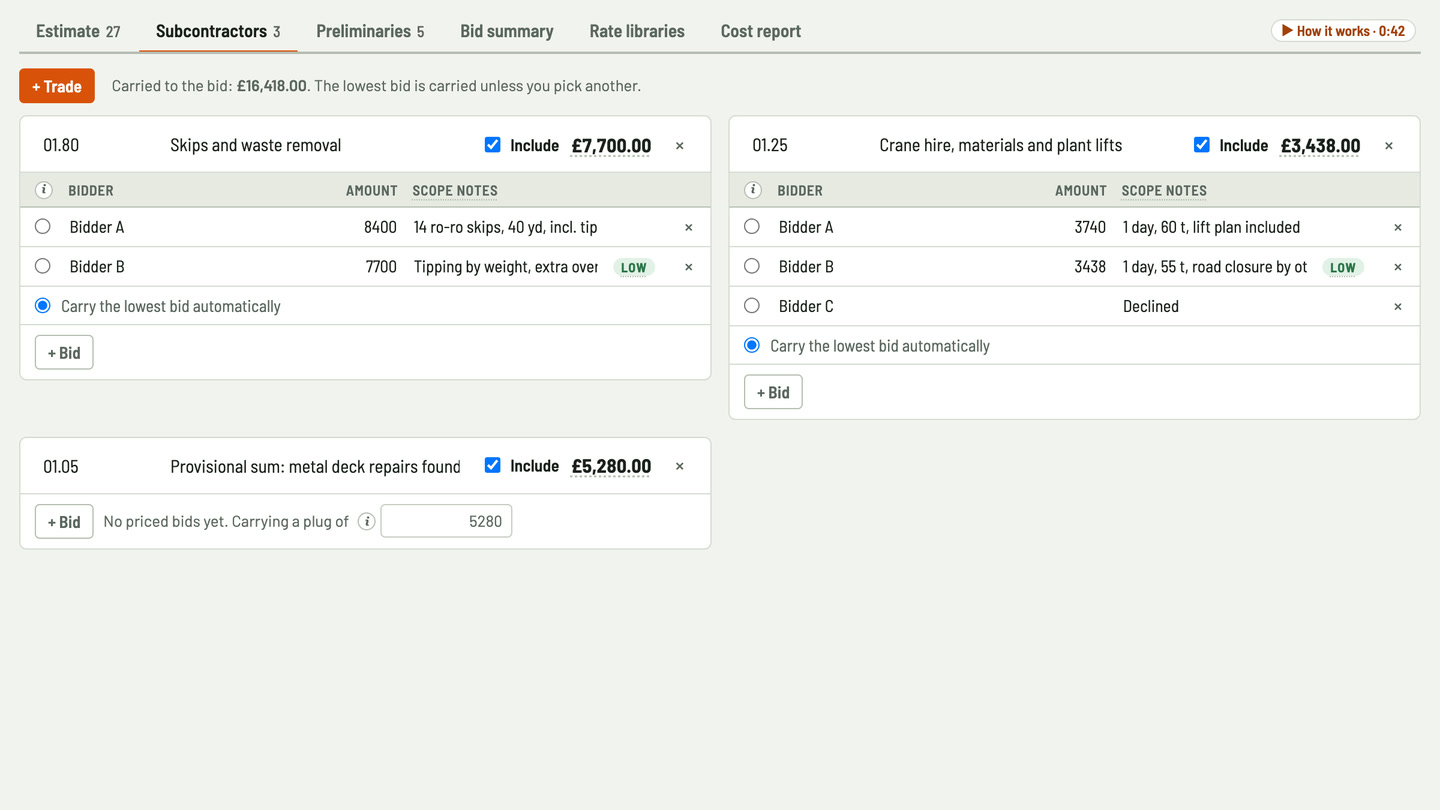Add a bid to Skips and waste removal

64,352
